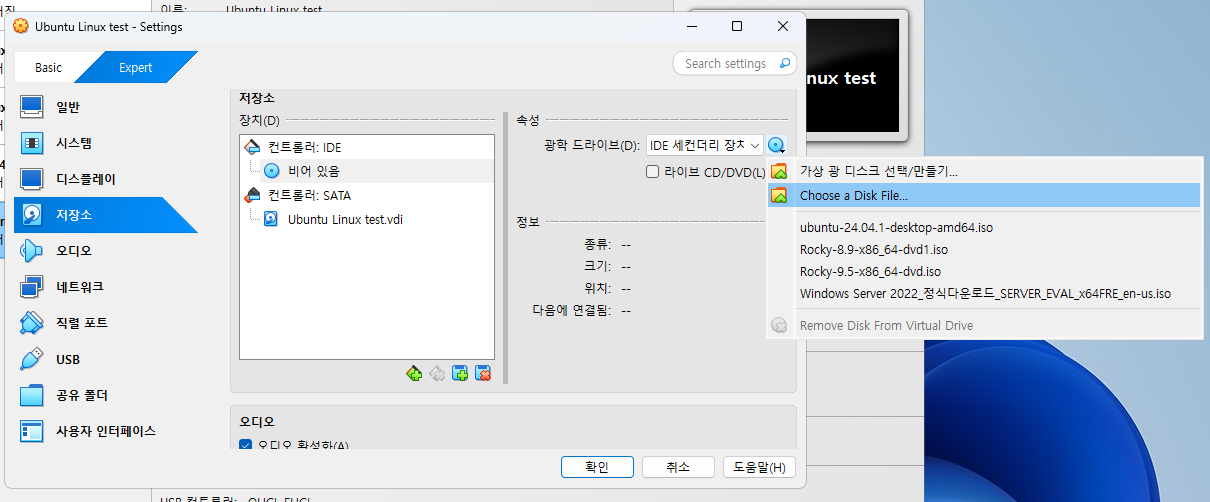The width and height of the screenshot is (1210, 502).
Task: Select Rocky-9.5-x86_64-dvd.iso from menu
Action: point(984,272)
